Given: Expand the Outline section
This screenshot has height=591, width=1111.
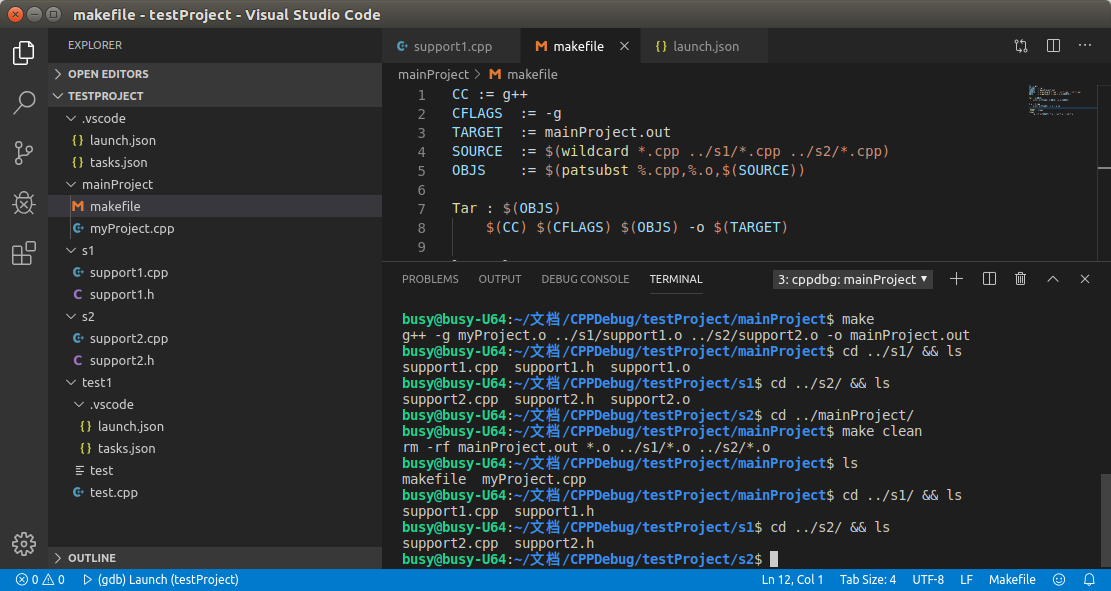Looking at the screenshot, I should pyautogui.click(x=215, y=558).
